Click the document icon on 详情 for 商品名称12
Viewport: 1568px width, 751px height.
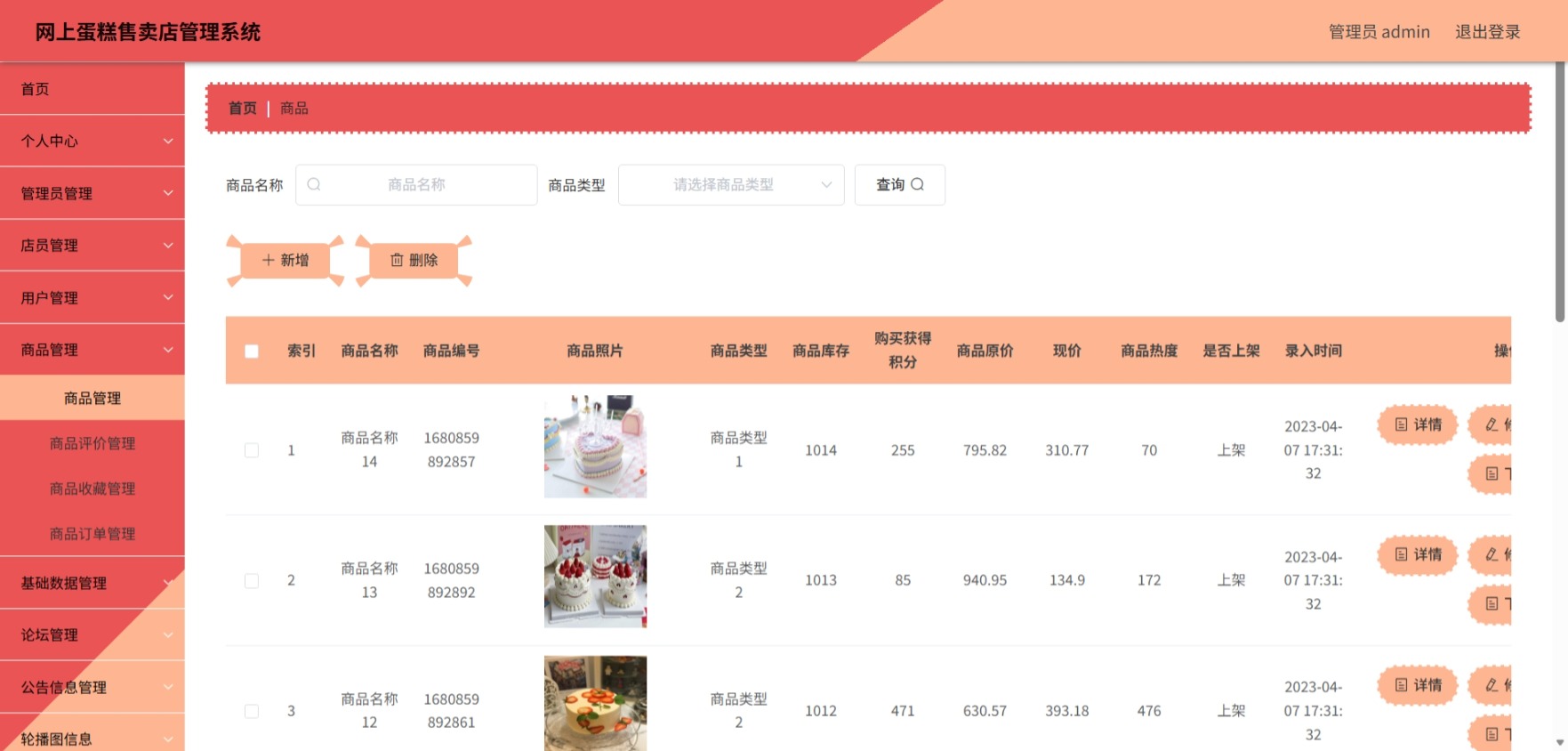1402,685
